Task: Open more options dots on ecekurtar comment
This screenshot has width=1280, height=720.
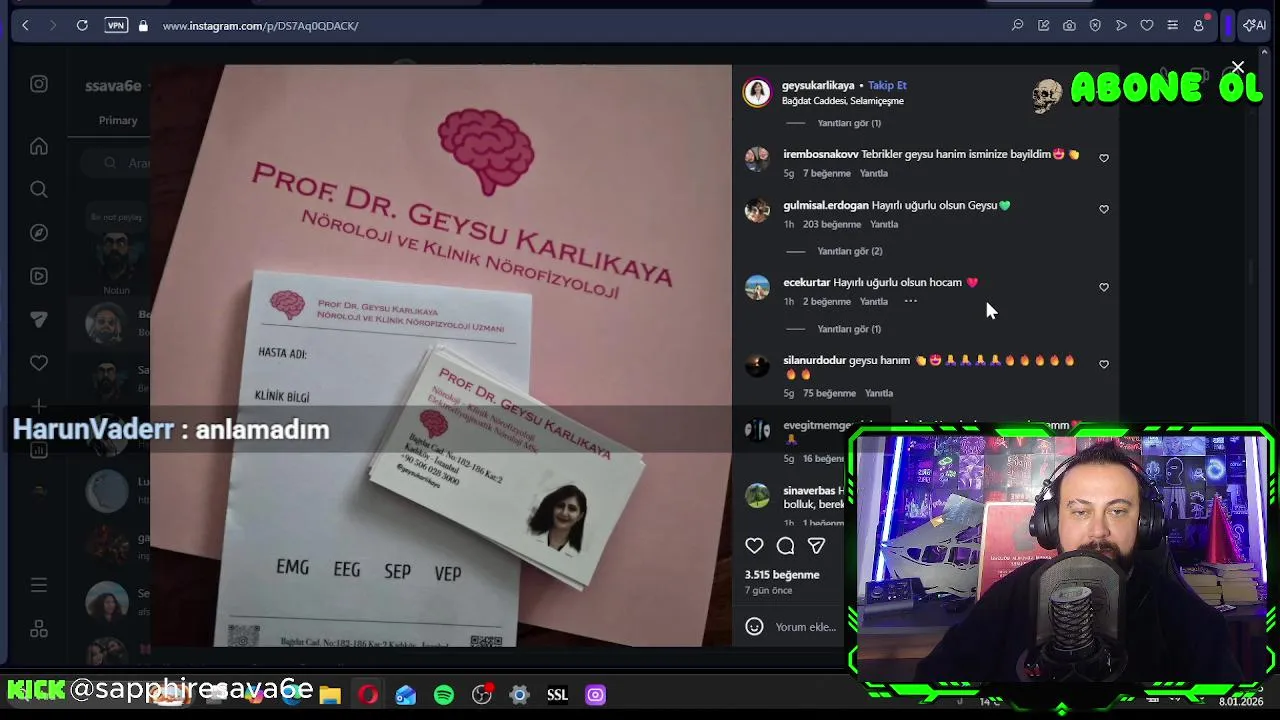Action: click(x=910, y=301)
